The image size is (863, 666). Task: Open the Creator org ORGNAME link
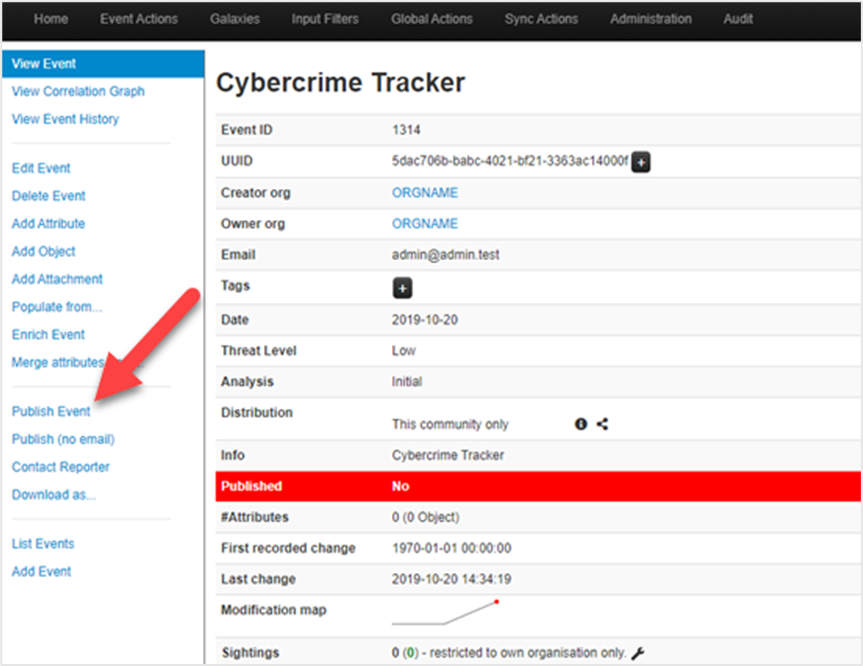click(x=425, y=193)
